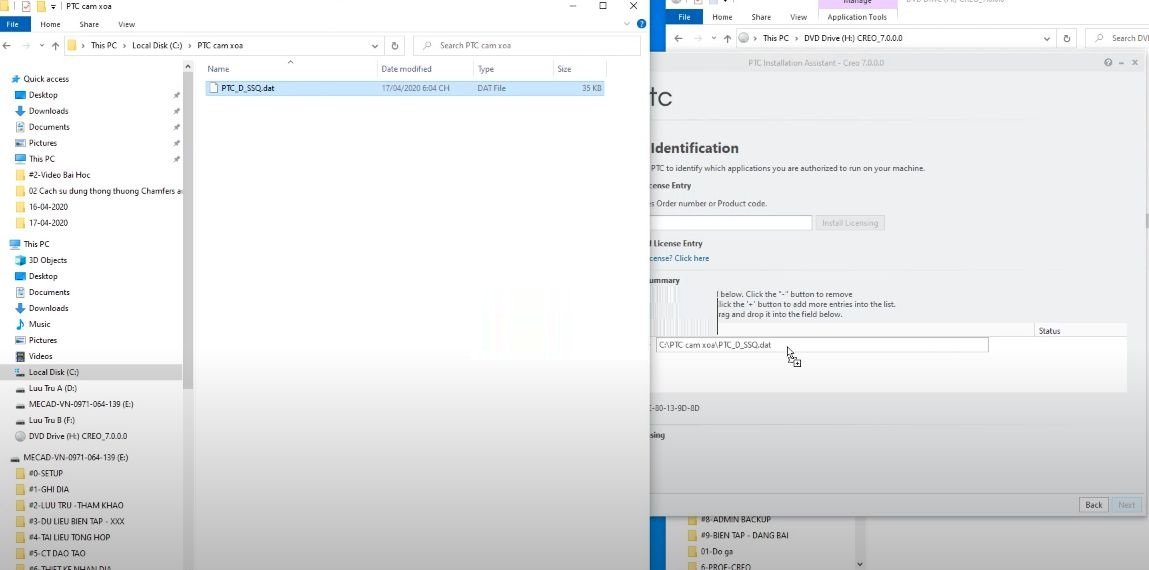Click the Quick access star icon

pyautogui.click(x=15, y=79)
